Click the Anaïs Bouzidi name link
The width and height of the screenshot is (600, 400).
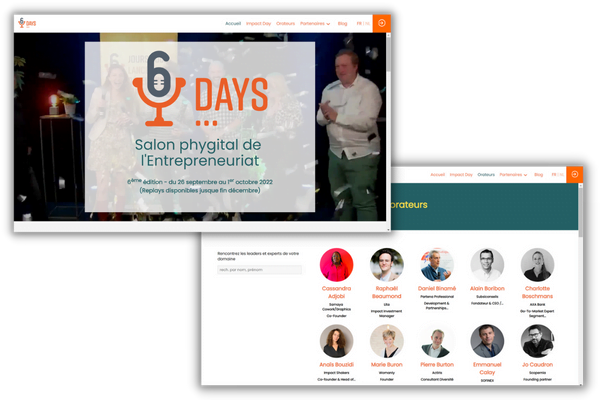pos(336,364)
